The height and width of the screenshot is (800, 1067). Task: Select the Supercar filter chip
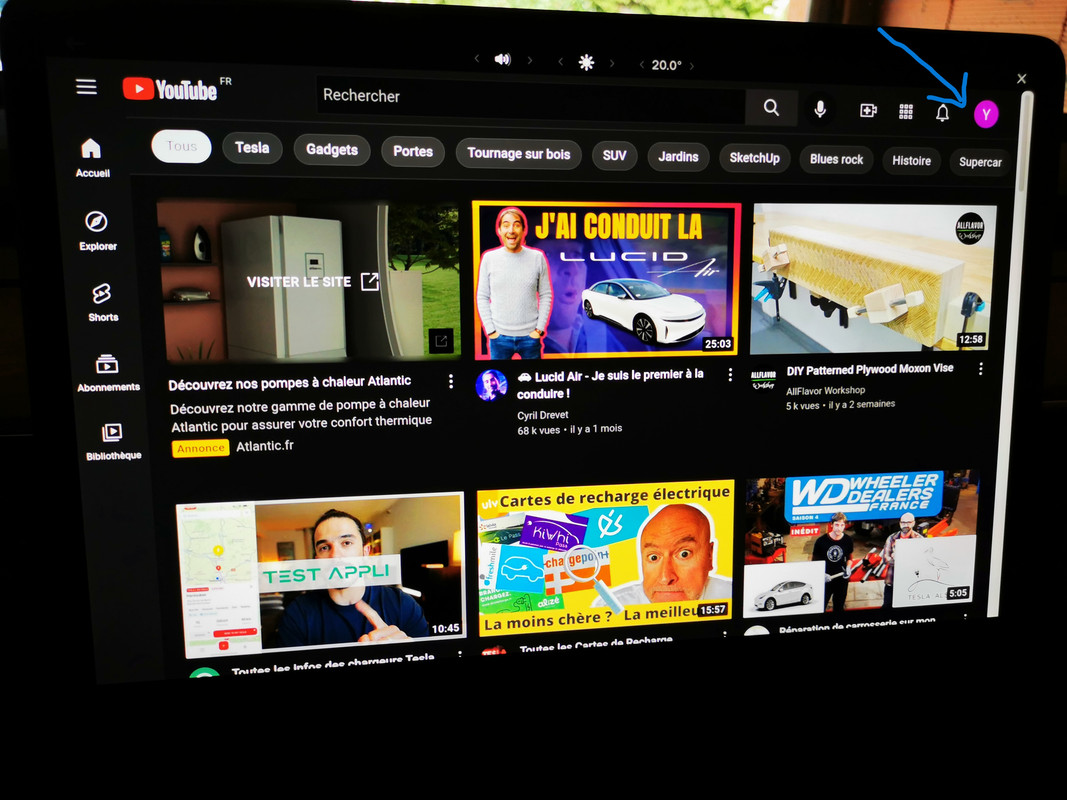point(979,163)
